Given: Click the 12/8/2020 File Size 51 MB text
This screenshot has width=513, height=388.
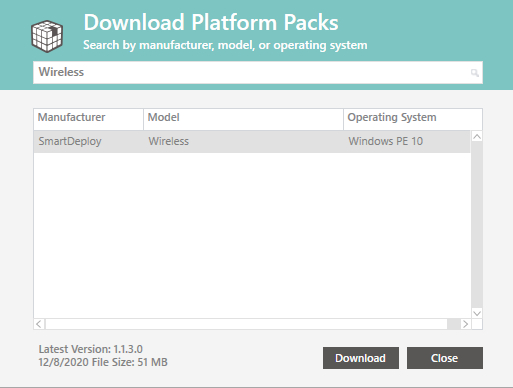Looking at the screenshot, I should pyautogui.click(x=103, y=362).
